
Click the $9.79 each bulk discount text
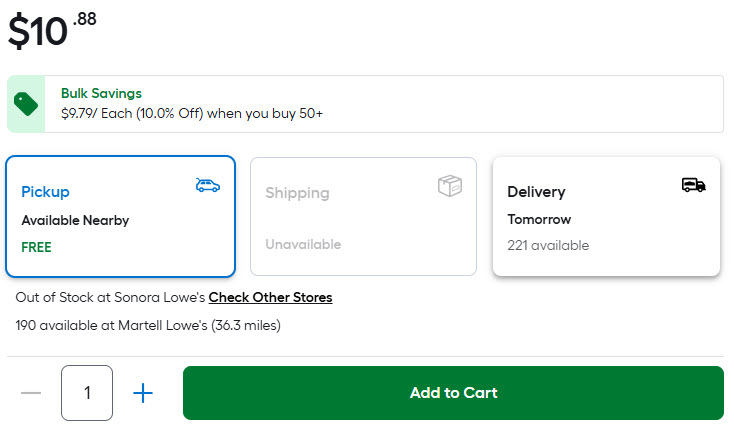click(x=191, y=114)
